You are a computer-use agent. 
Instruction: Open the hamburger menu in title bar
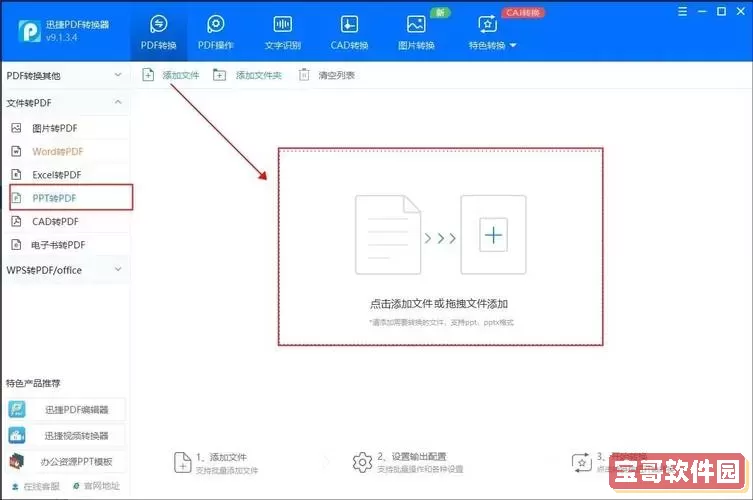[682, 11]
